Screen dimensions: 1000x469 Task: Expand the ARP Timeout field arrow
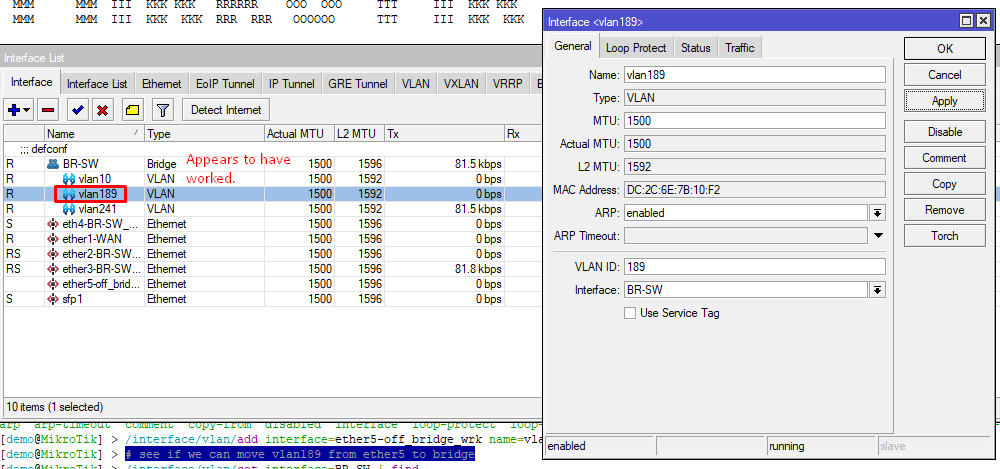point(878,236)
